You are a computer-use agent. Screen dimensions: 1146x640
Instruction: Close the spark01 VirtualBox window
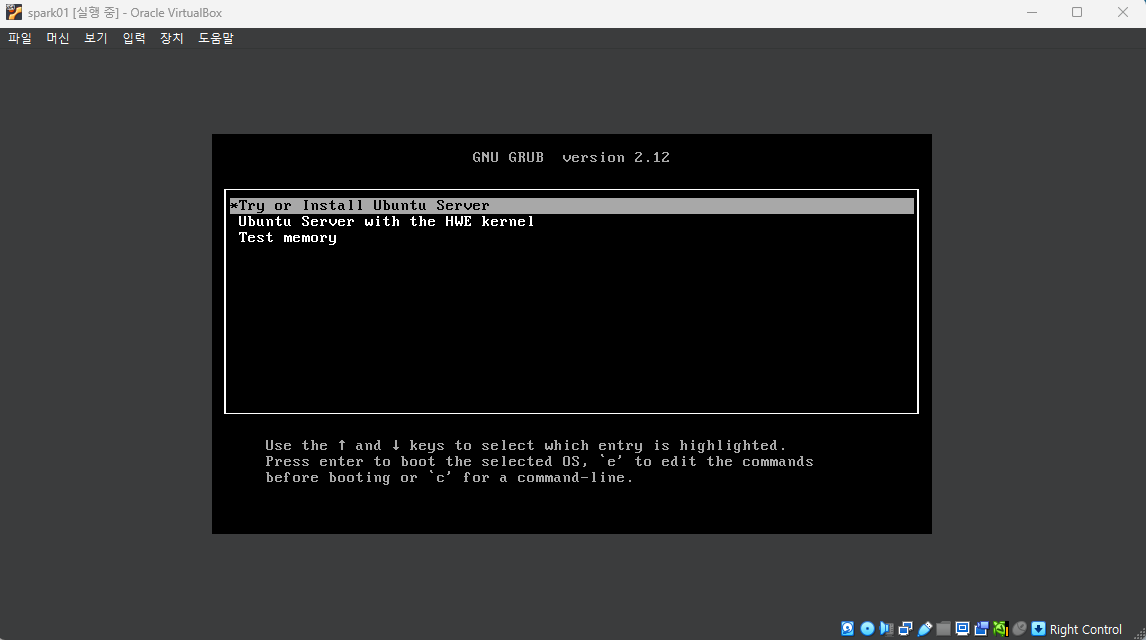(1123, 12)
